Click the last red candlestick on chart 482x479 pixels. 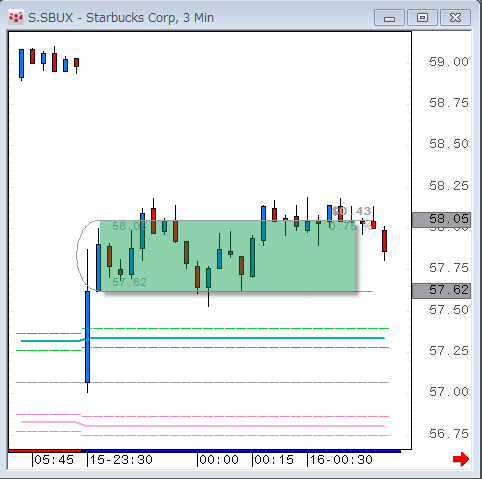(x=384, y=241)
